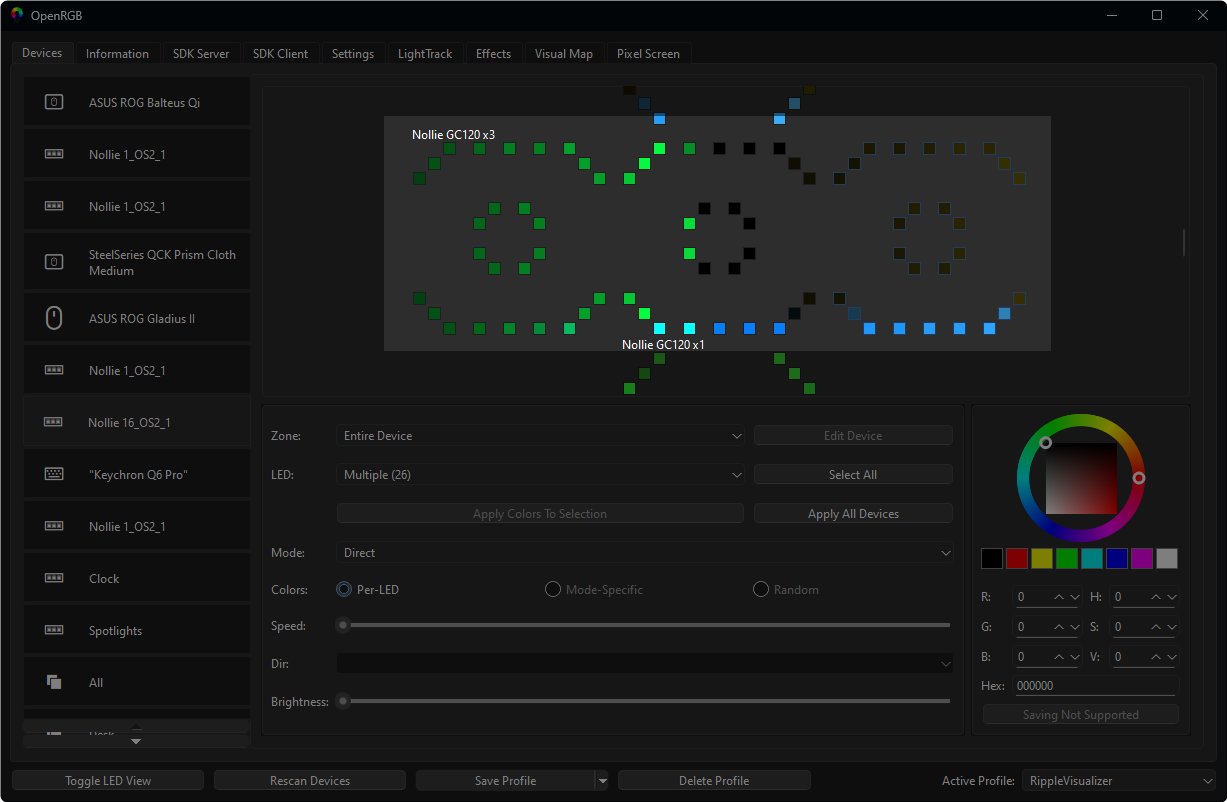Screen dimensions: 1227x802
Task: Click the Spotlights device icon
Action: click(55, 630)
